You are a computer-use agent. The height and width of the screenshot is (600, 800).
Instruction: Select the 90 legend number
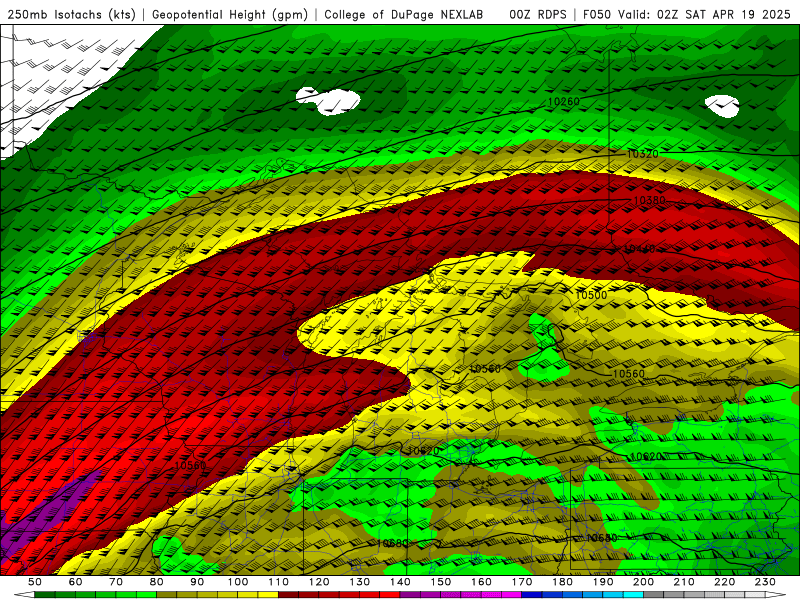coord(197,582)
